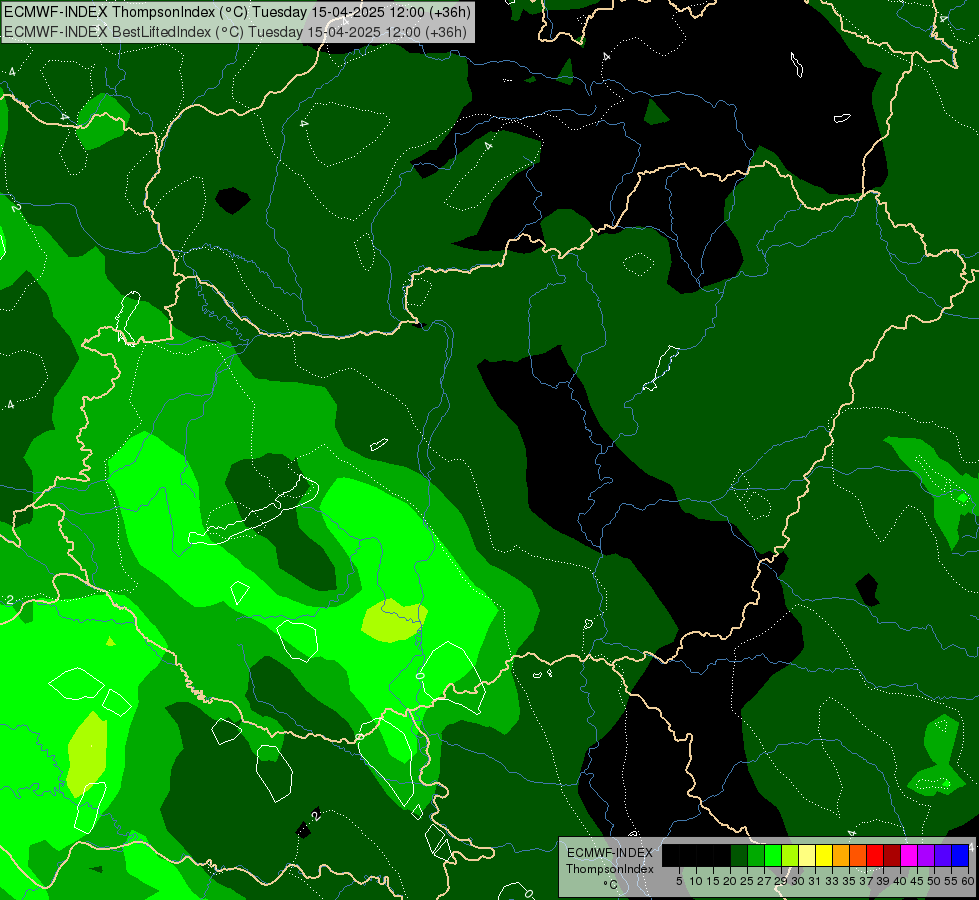
Task: Click the red-orange 35–37 legend swatch
Action: [x=858, y=855]
